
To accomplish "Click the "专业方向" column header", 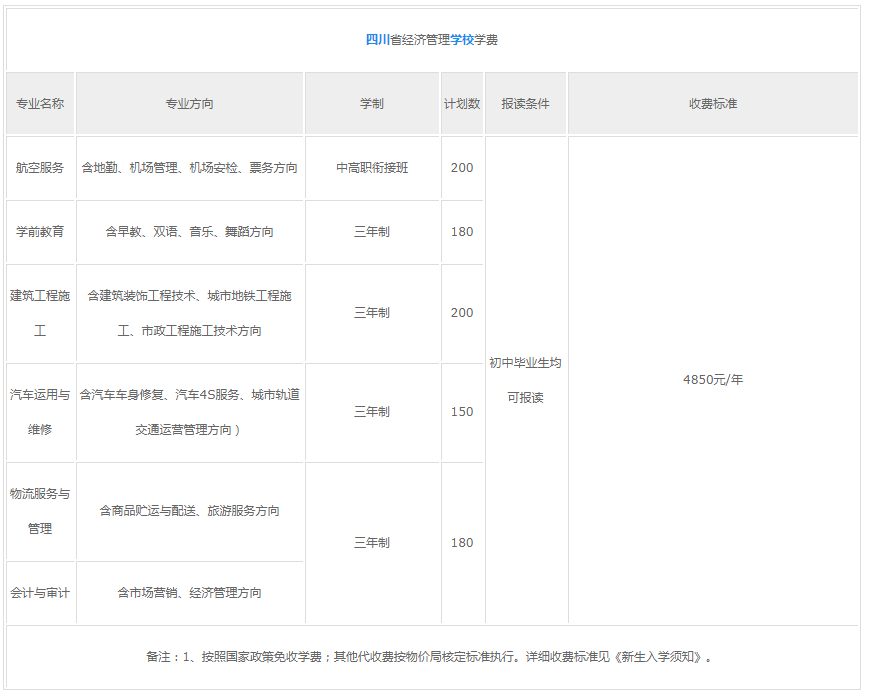I will coord(189,104).
